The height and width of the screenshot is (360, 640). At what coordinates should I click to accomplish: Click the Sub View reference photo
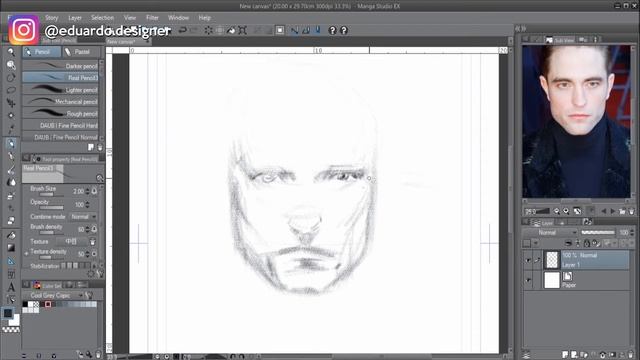point(576,122)
